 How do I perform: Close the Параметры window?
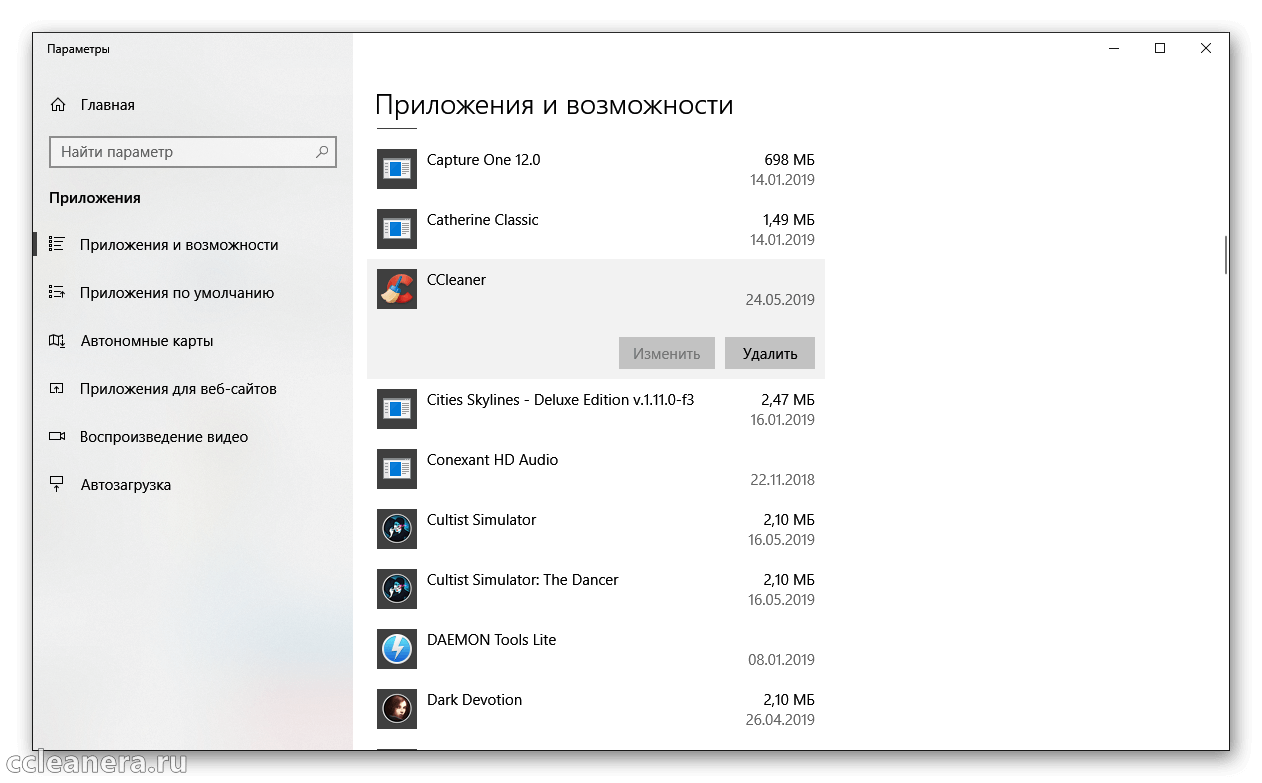pos(1206,48)
